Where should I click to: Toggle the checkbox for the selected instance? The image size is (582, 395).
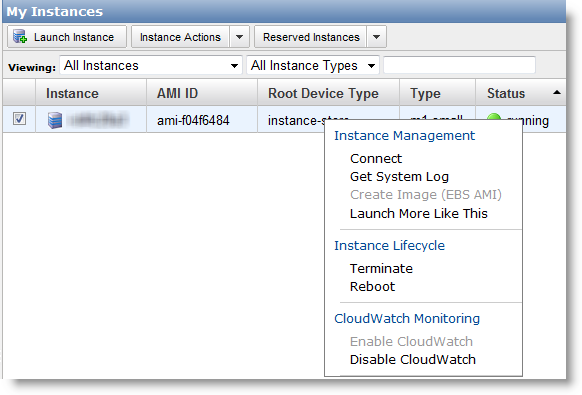click(x=19, y=119)
